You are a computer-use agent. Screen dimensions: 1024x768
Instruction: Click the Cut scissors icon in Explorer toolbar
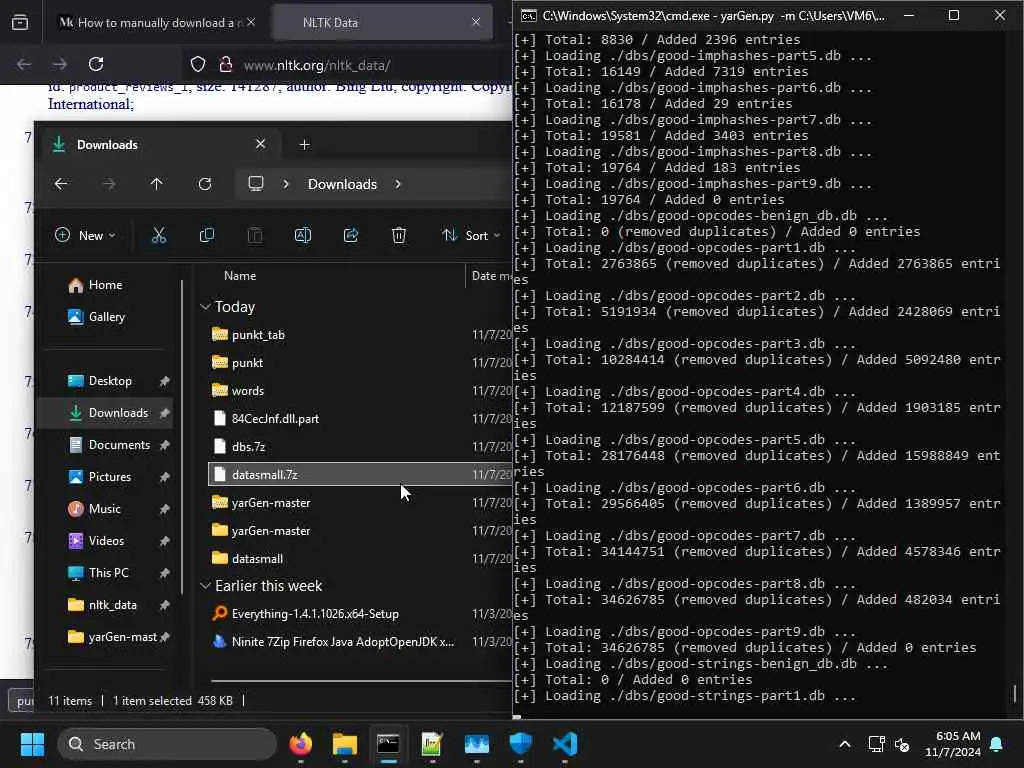click(159, 236)
